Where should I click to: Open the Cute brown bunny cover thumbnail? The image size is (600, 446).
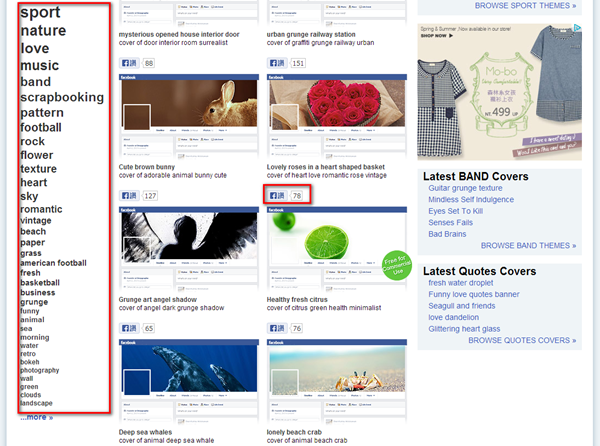coord(189,116)
